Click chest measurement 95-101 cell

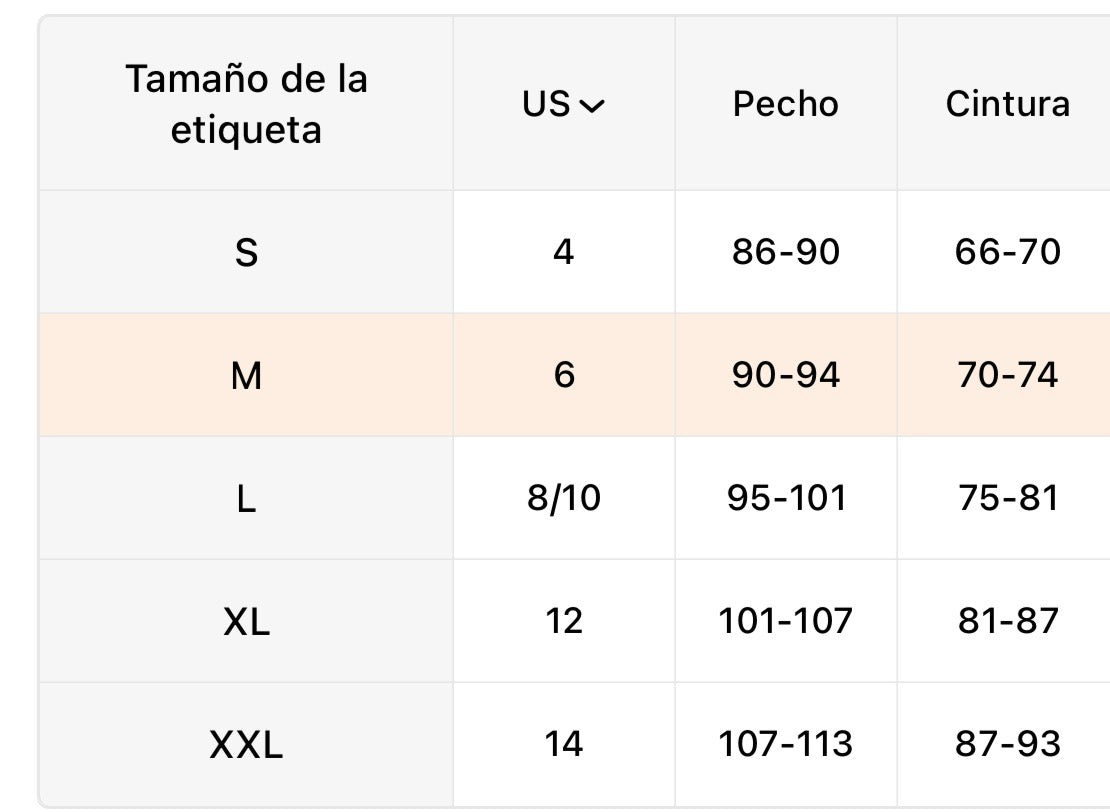pos(786,498)
